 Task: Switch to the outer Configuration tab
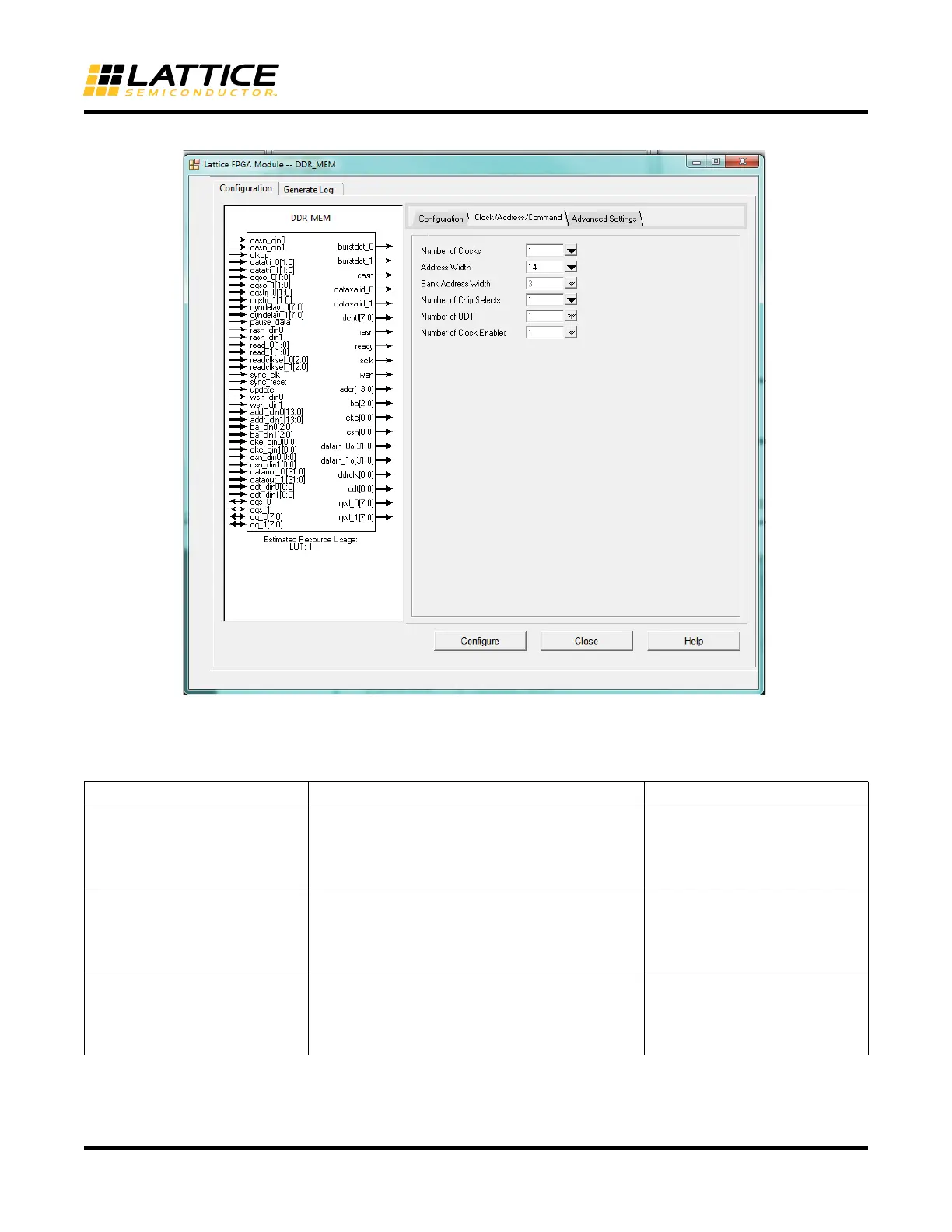[246, 188]
